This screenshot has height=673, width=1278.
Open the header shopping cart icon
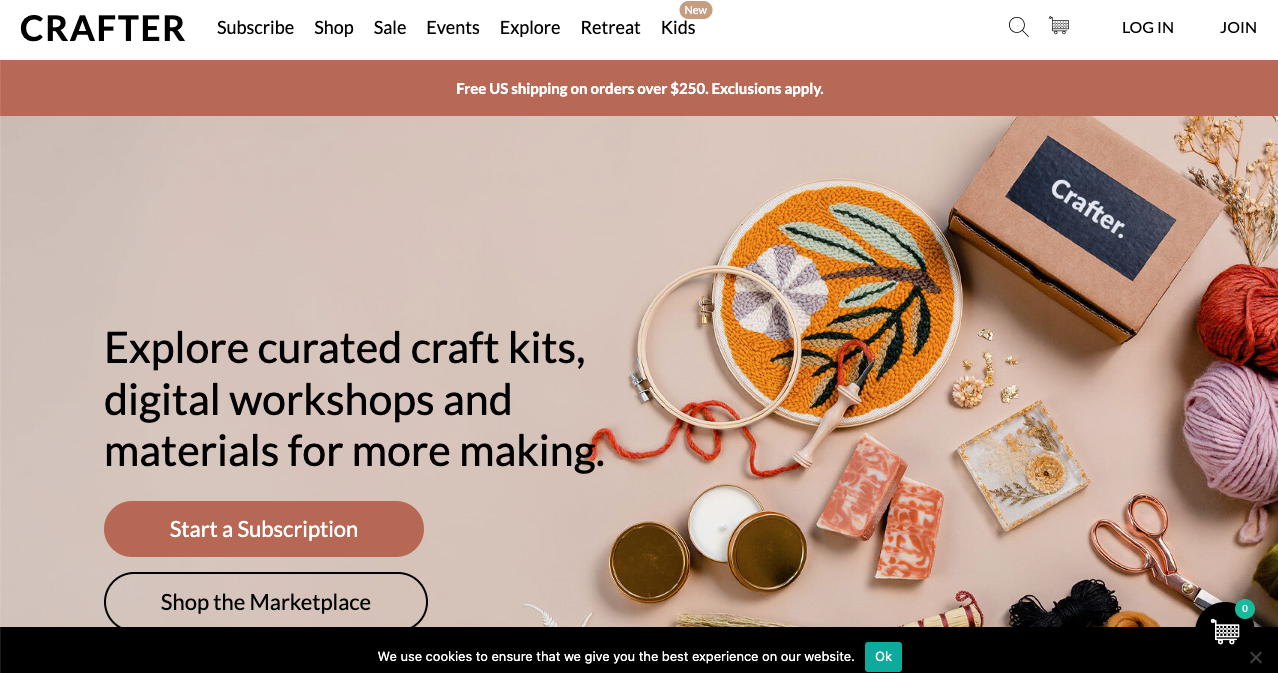coord(1059,26)
